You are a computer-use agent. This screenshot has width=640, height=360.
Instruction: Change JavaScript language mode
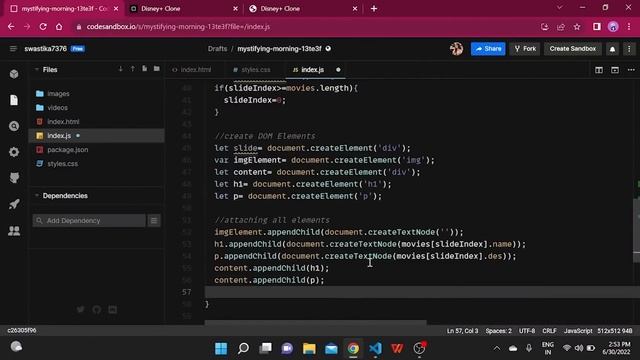tap(578, 331)
